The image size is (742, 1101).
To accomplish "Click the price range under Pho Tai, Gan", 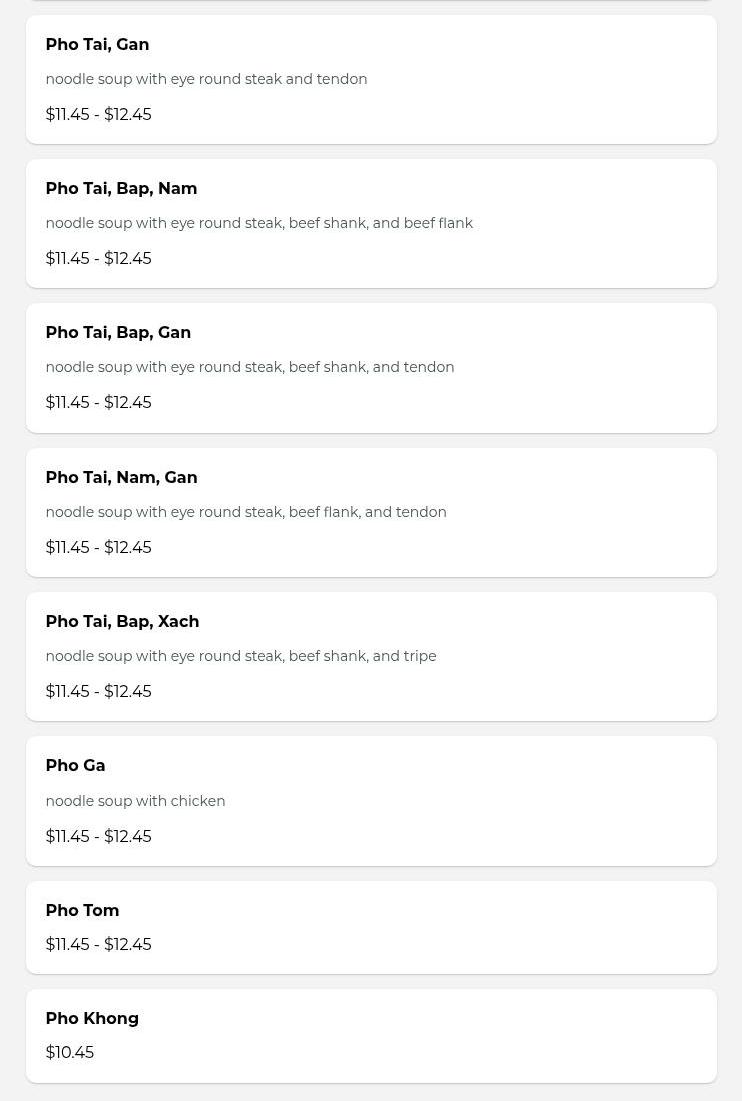I will point(98,114).
